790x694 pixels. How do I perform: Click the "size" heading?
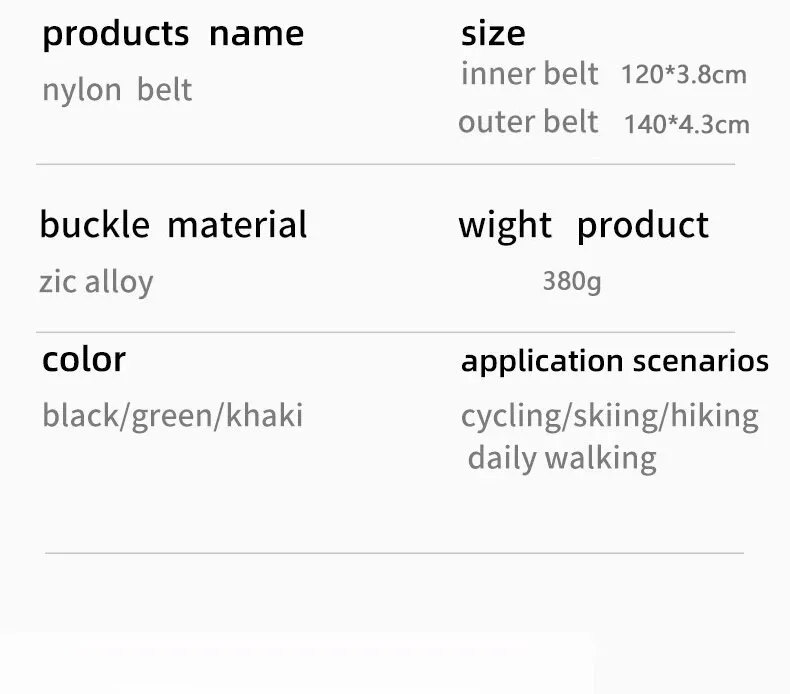click(x=492, y=34)
